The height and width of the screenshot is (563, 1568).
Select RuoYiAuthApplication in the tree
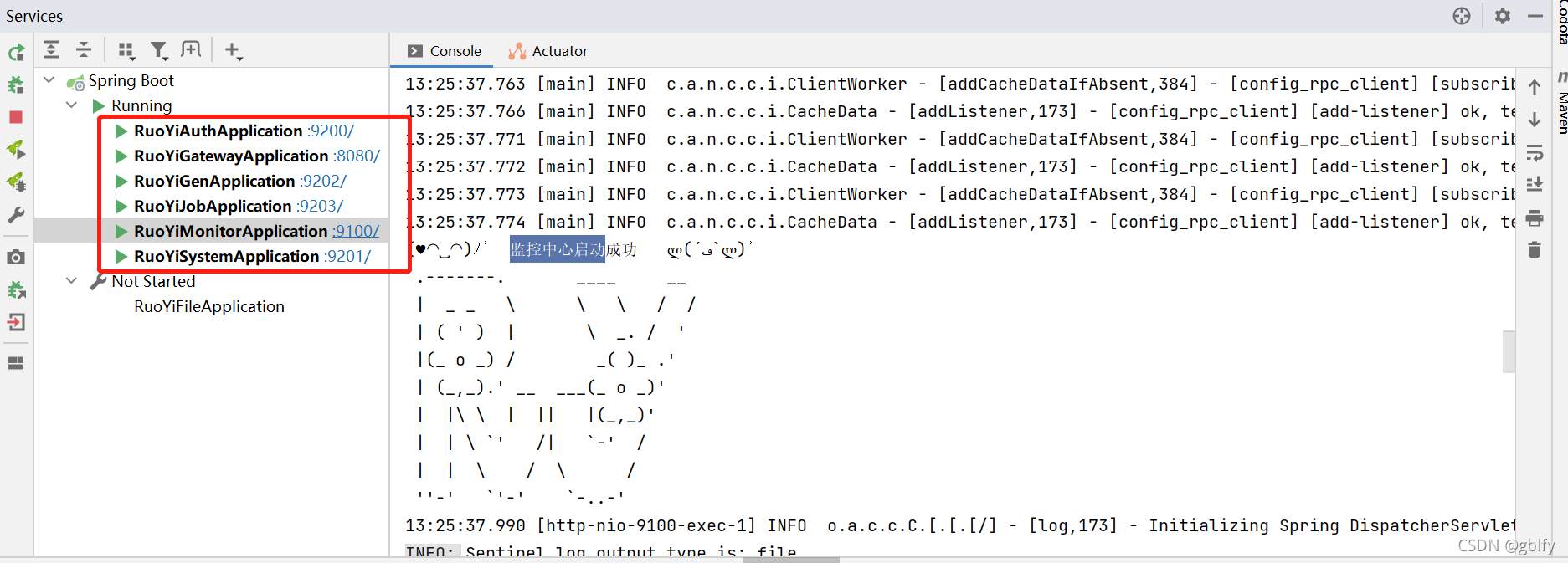tap(218, 131)
